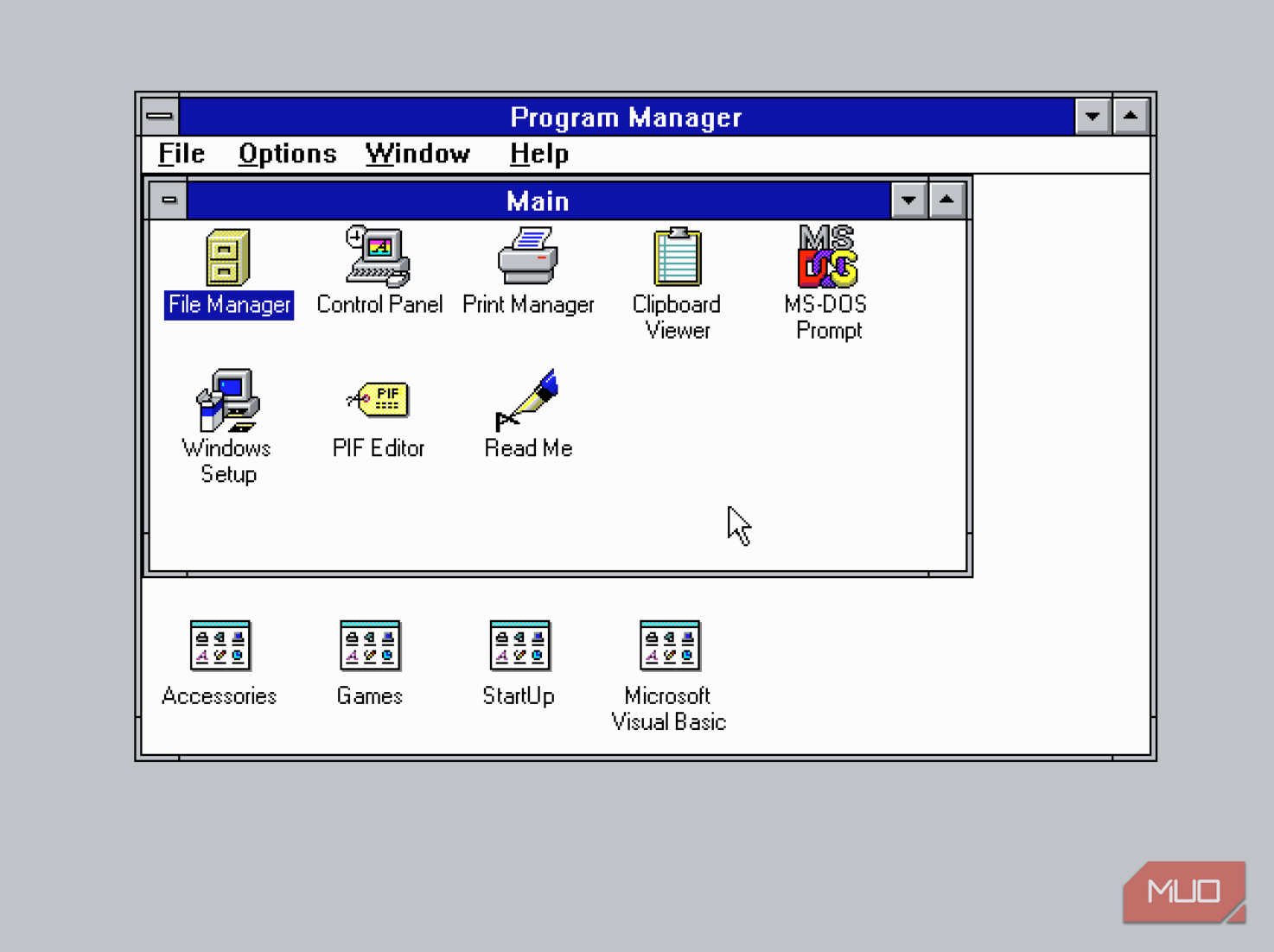Select the Control Panel icon
This screenshot has width=1274, height=952.
(x=378, y=257)
